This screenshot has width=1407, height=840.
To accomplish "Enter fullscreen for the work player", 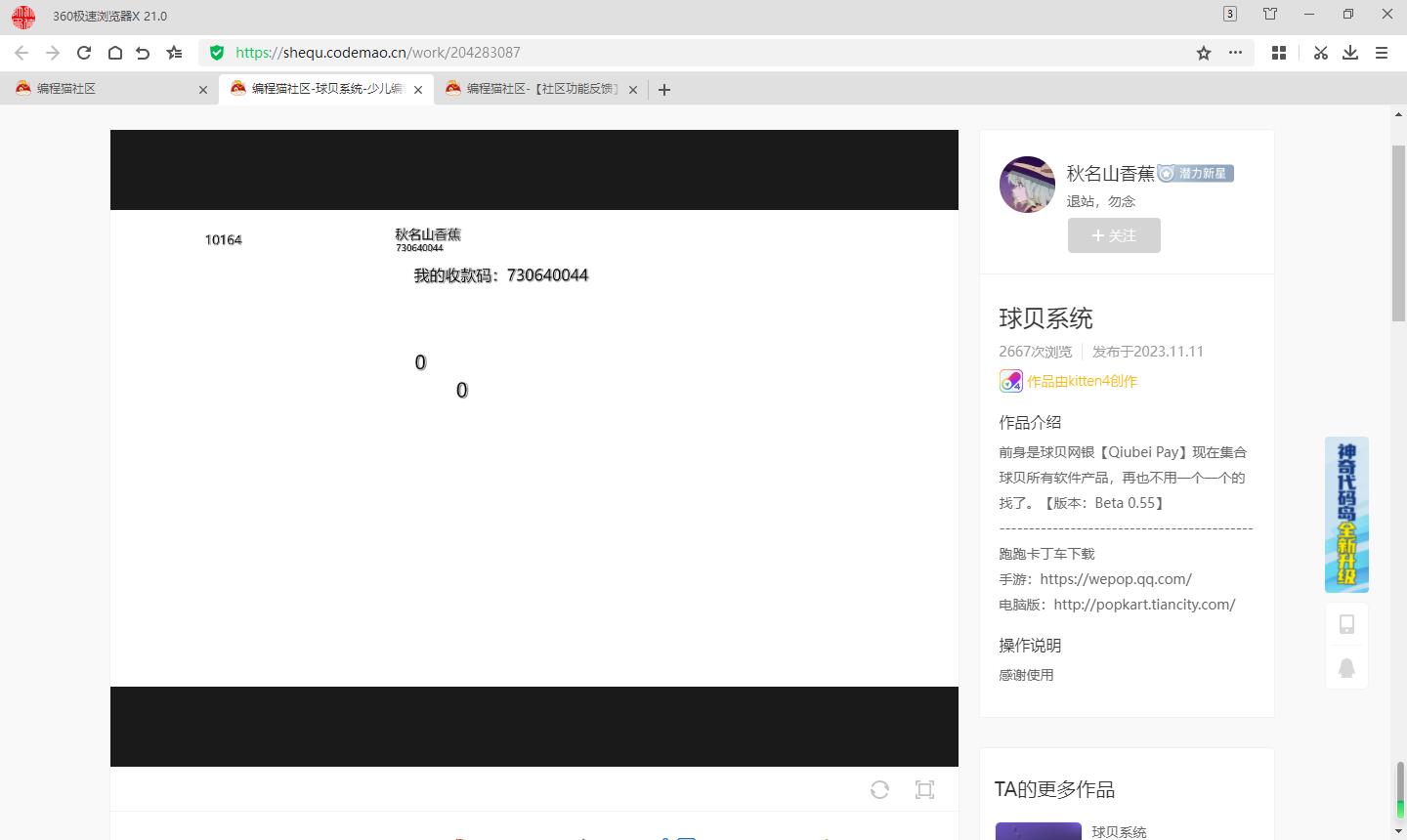I will [924, 789].
